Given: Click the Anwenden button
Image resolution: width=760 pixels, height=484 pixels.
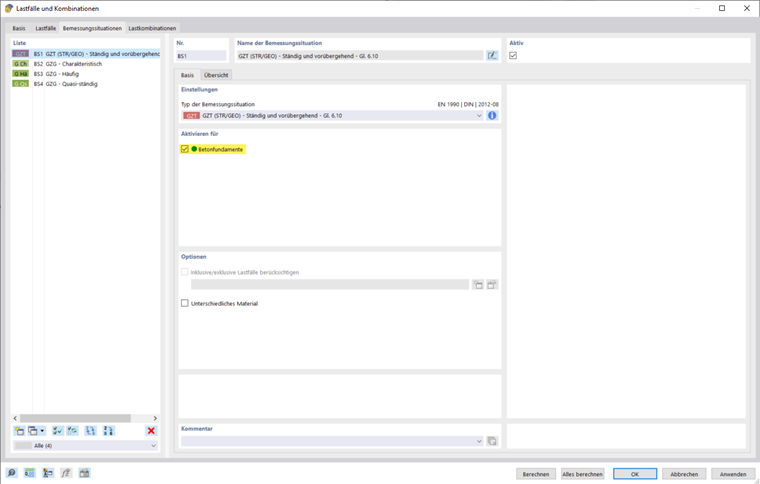Looking at the screenshot, I should [x=733, y=474].
